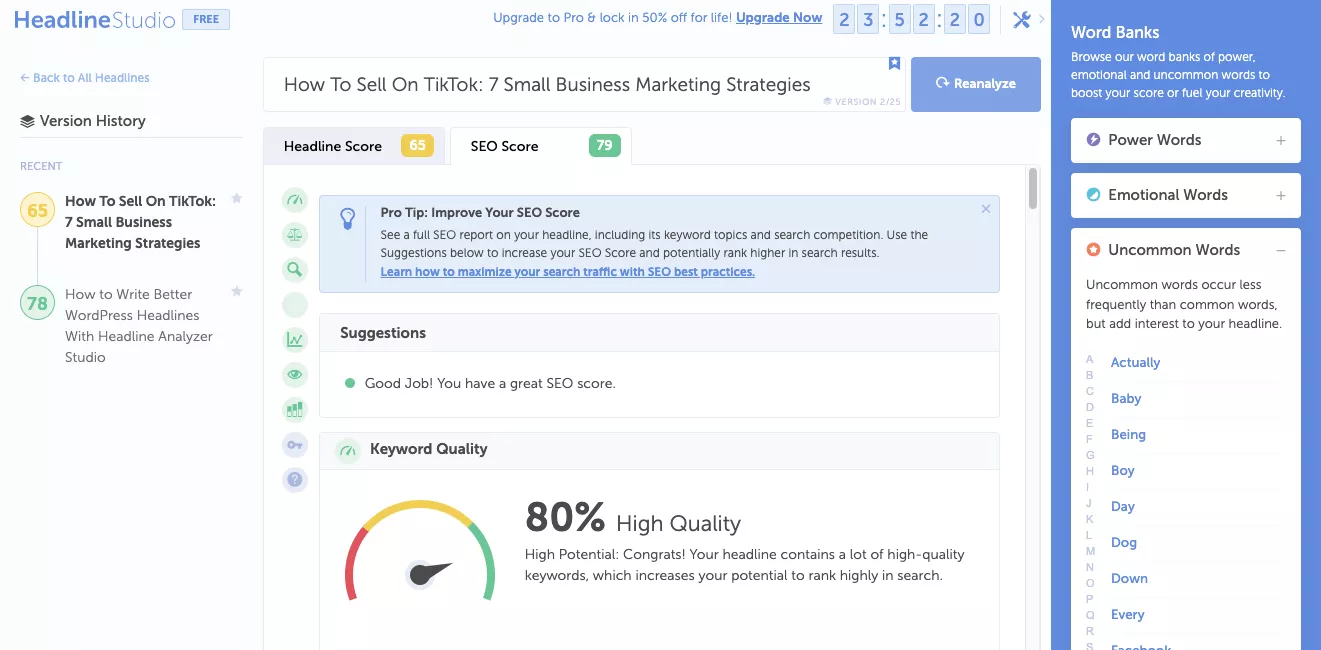Choose the uncommon word Boy
Viewport: 1321px width, 650px height.
tap(1123, 471)
